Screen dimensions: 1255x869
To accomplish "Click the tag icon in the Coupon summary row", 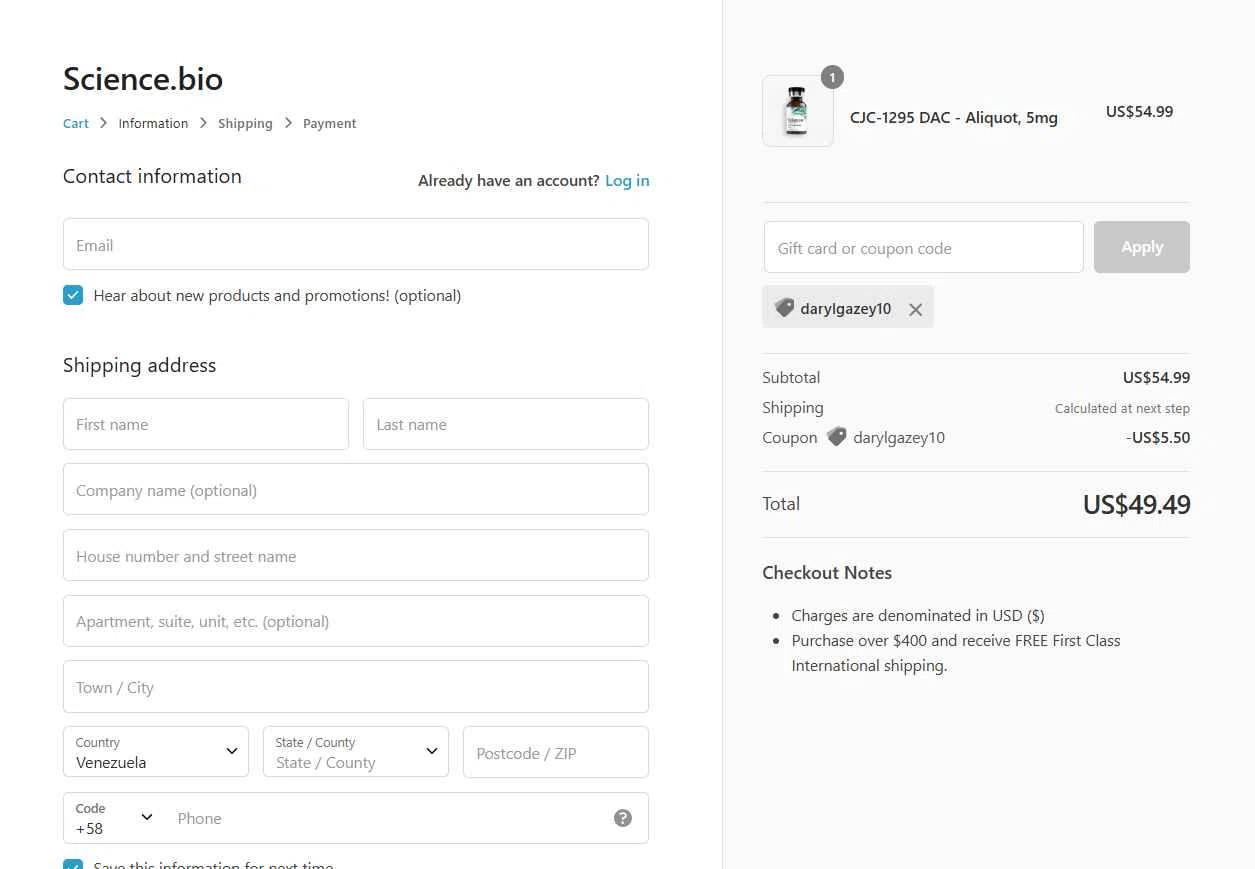I will coord(837,437).
